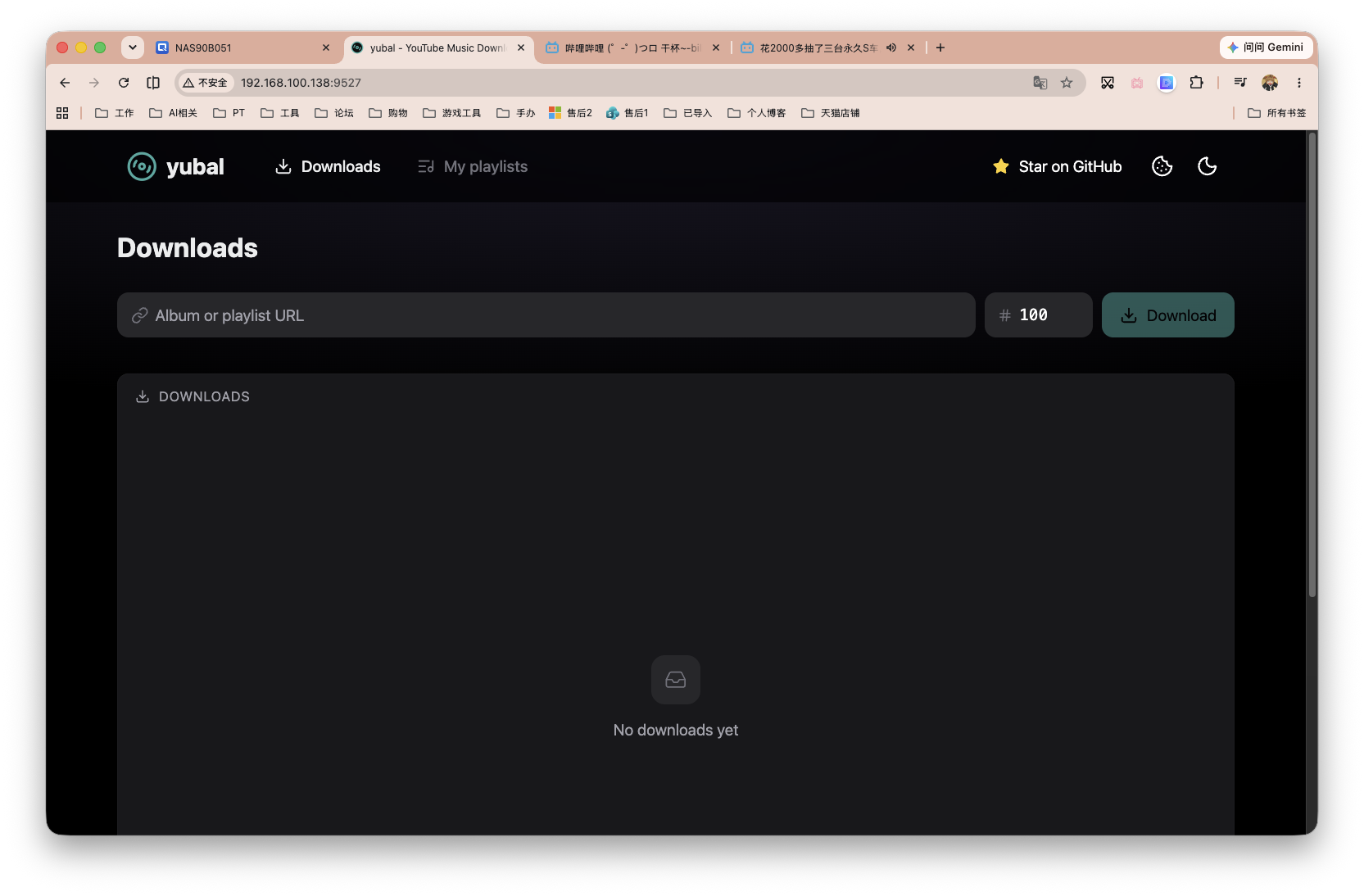
Task: Expand the tab search dropdown arrow
Action: pos(132,48)
